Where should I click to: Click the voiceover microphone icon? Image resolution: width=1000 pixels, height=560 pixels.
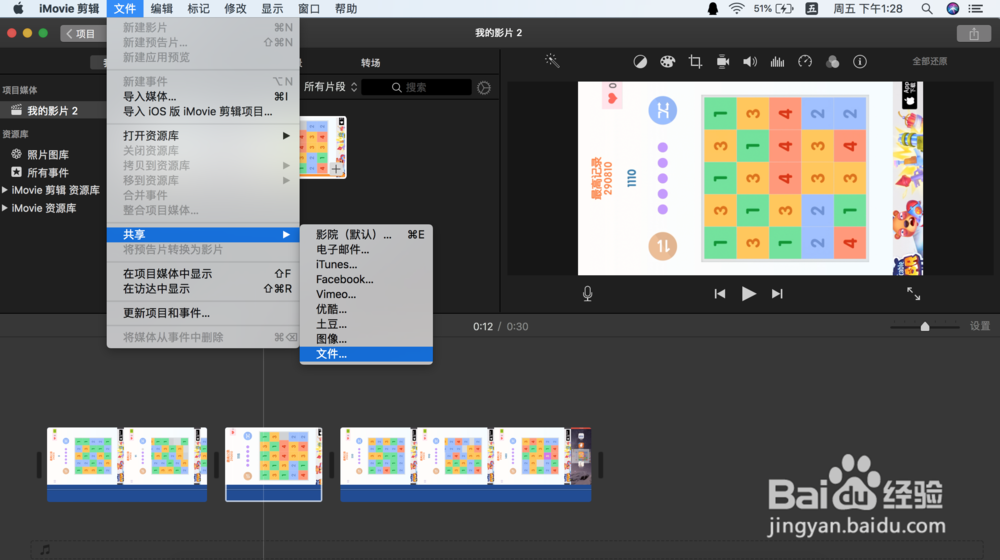click(587, 293)
